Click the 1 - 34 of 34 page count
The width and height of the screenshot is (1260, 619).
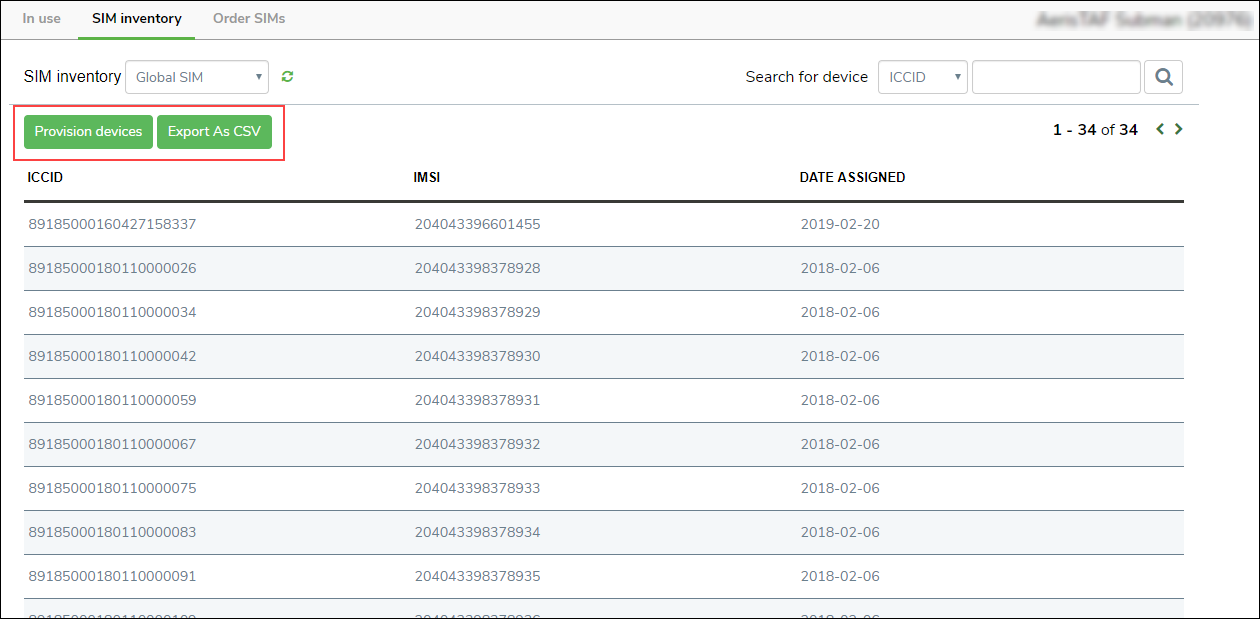tap(1095, 130)
